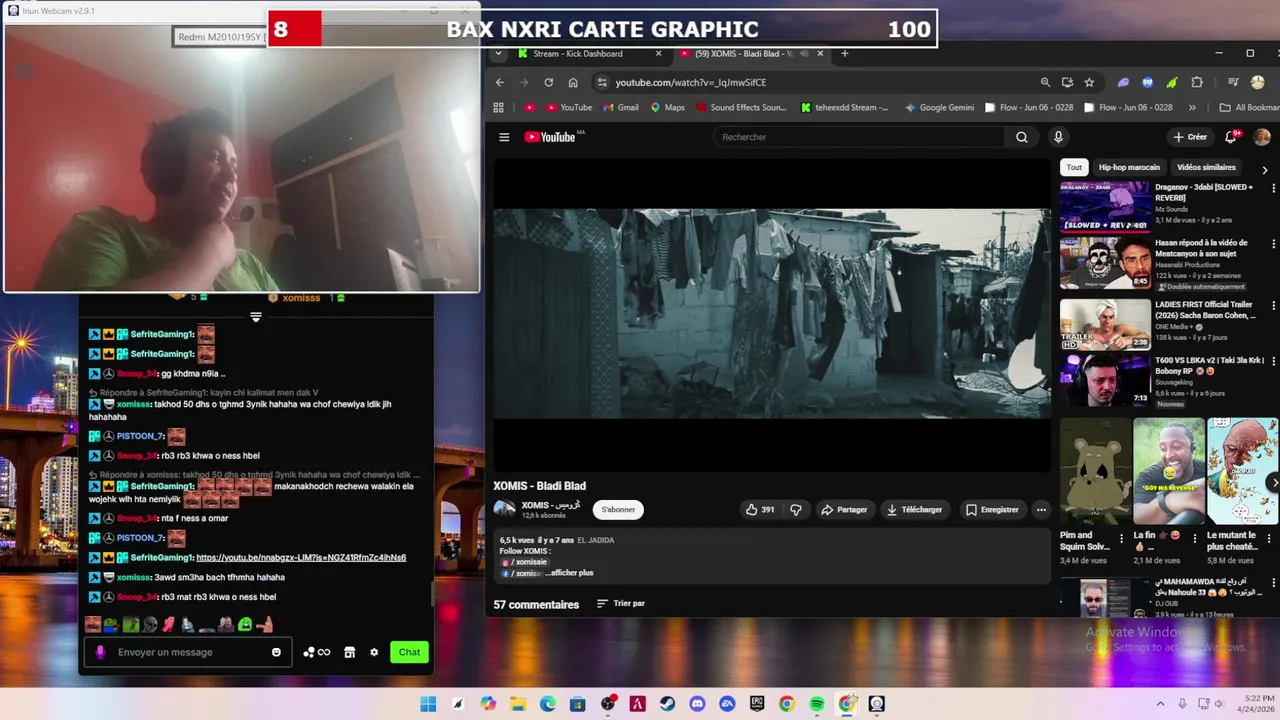The height and width of the screenshot is (720, 1280).
Task: Click the channel points infinity icon
Action: coord(316,652)
